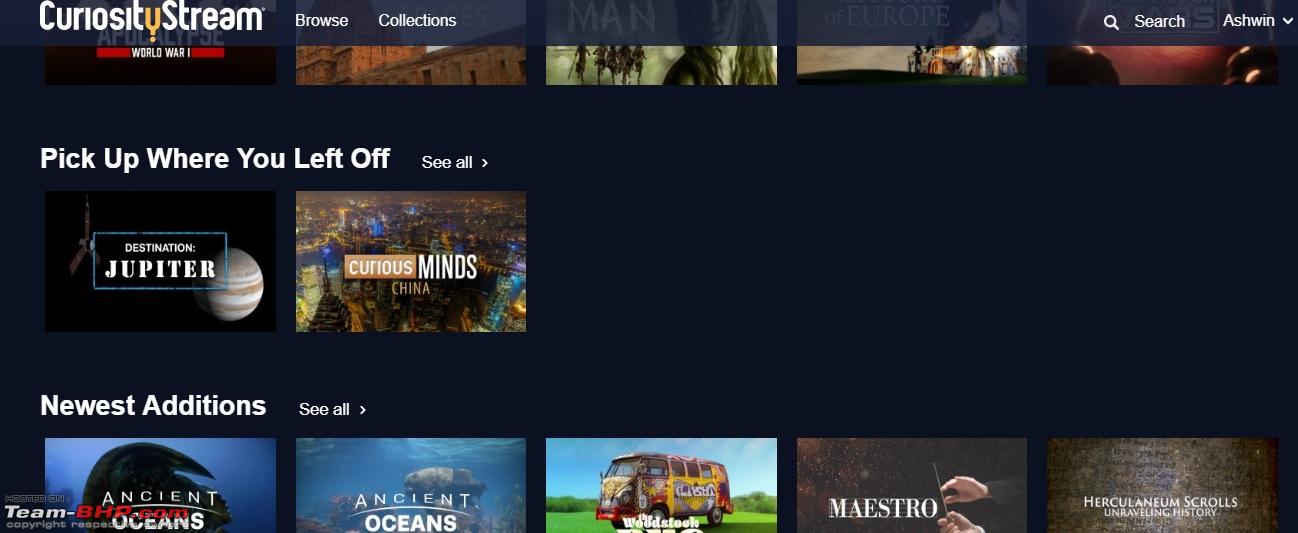Open the Browse menu
This screenshot has height=533, width=1298.
322,20
